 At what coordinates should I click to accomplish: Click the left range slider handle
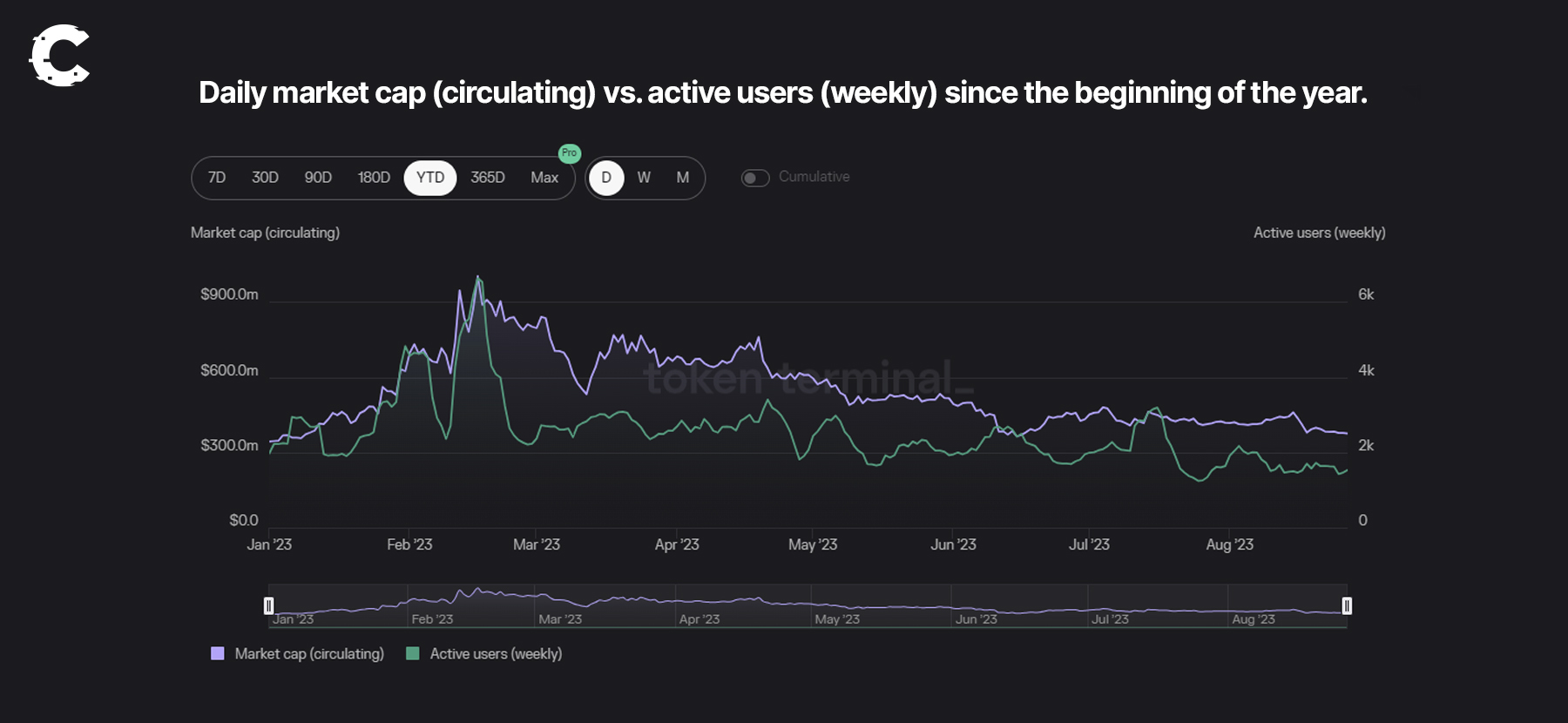[268, 605]
